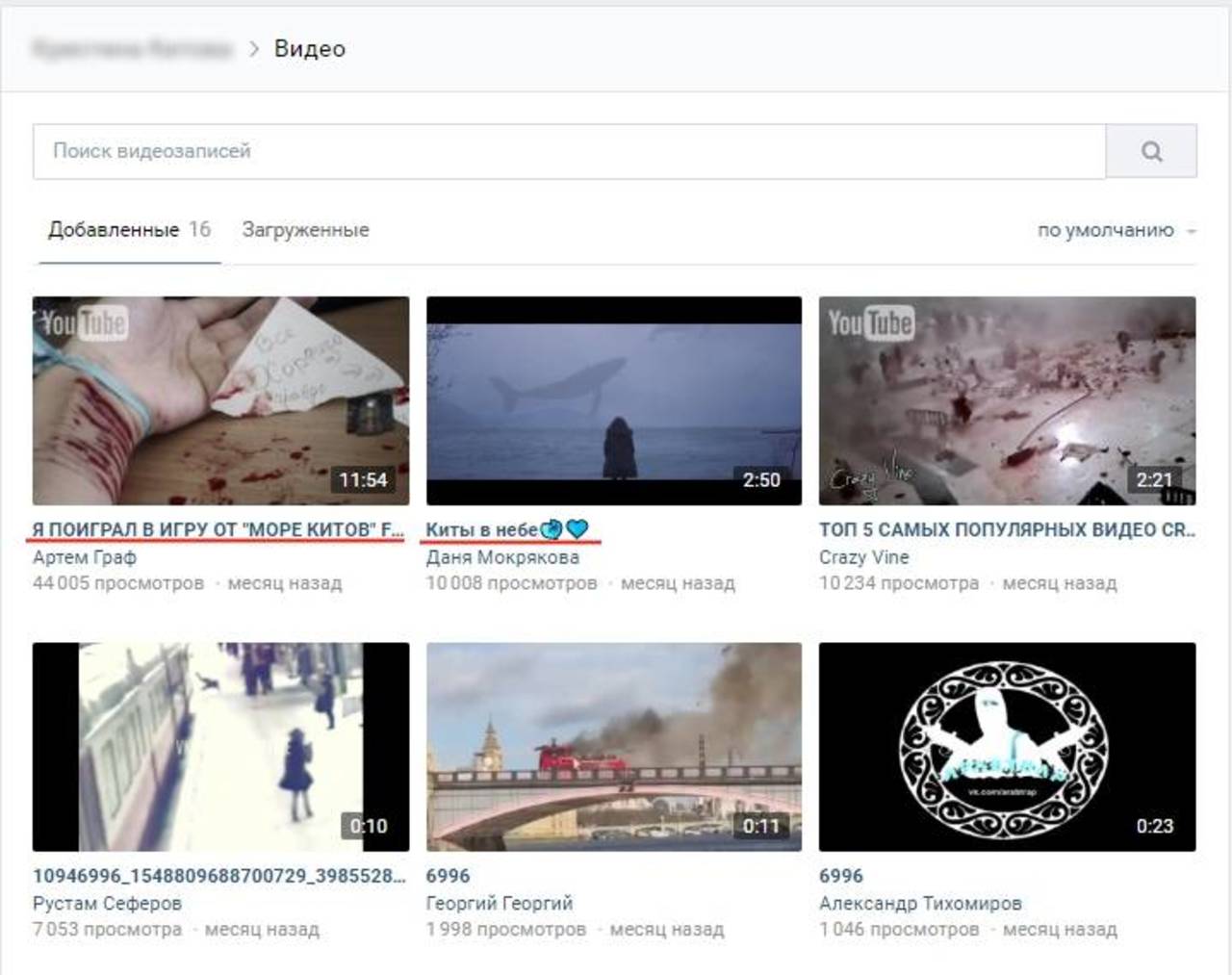Viewport: 1232px width, 975px height.
Task: Click the Crazy Vine author name
Action: (x=863, y=557)
